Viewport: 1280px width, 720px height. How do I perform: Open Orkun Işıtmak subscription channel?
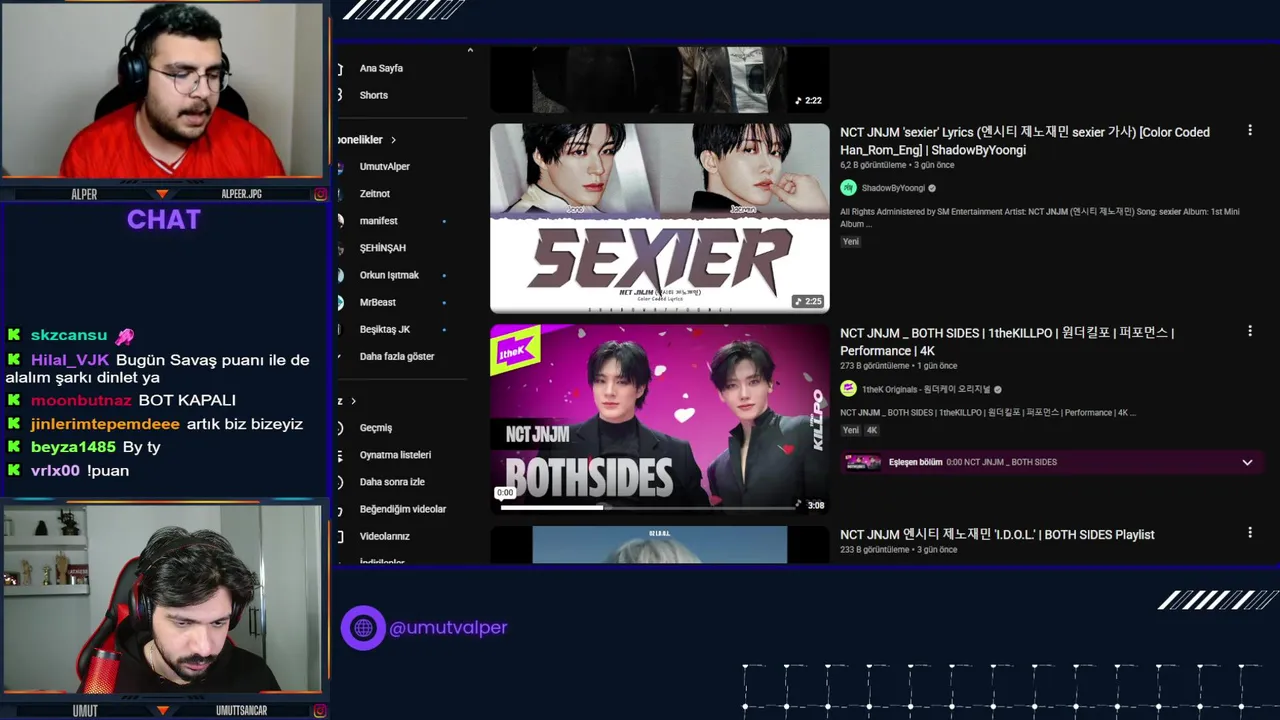[x=389, y=275]
